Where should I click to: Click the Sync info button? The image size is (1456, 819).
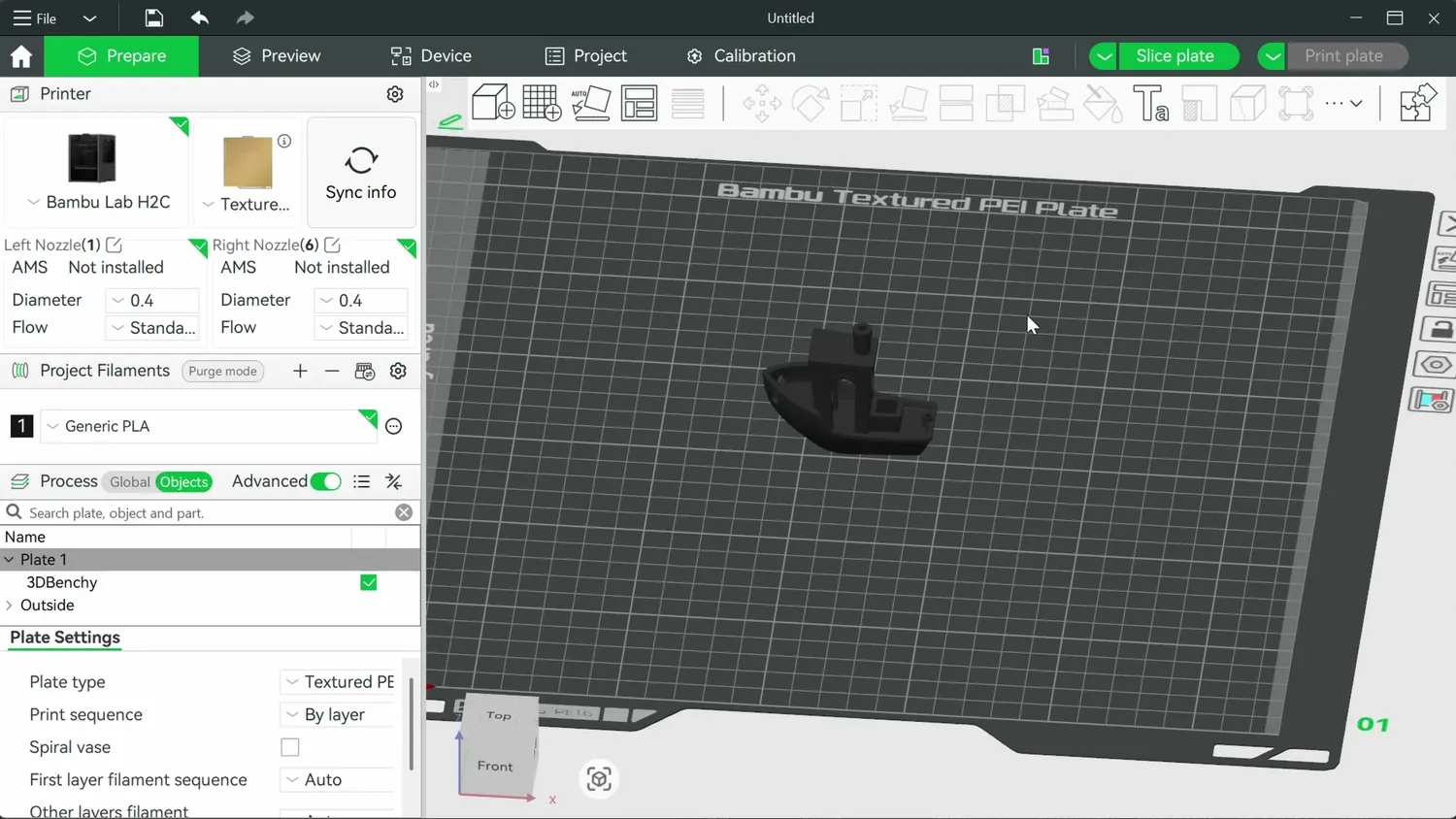pos(361,173)
